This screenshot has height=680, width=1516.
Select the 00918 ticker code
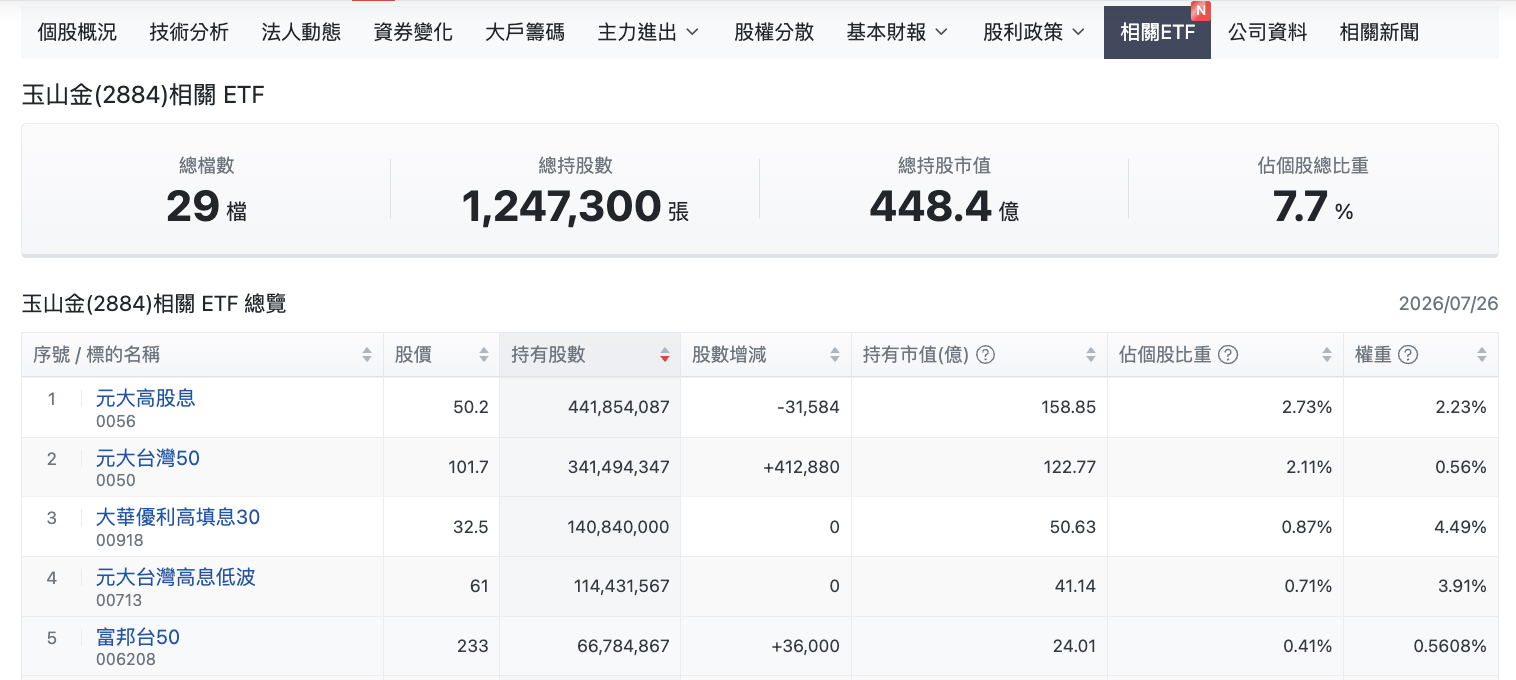click(x=120, y=540)
